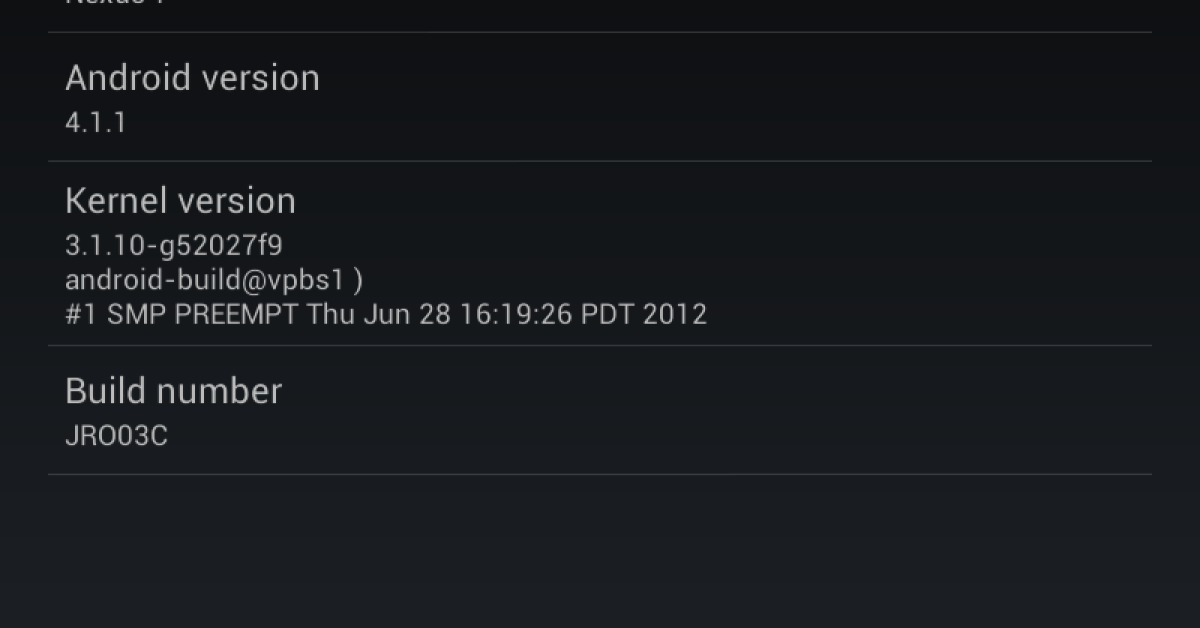Click the PDT 2012 text
This screenshot has width=1200, height=628.
click(x=644, y=314)
